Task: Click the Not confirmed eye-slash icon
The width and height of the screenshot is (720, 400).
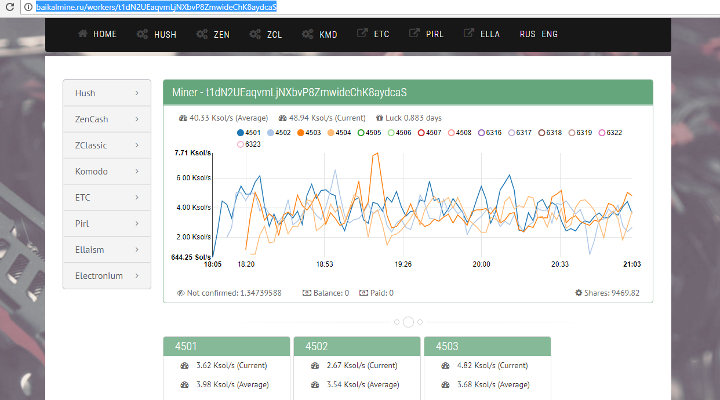Action: [x=180, y=293]
